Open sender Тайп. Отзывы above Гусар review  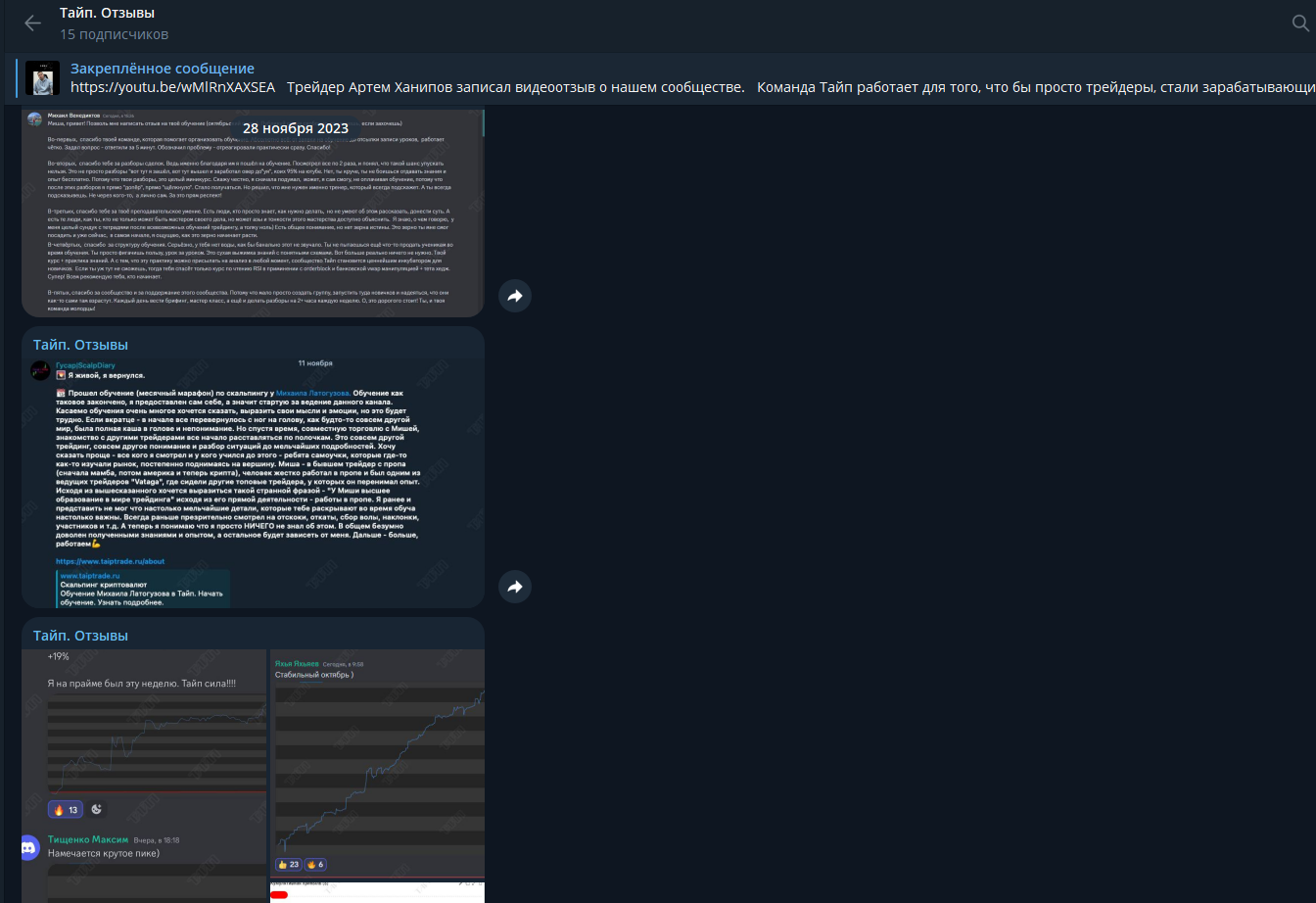[80, 345]
